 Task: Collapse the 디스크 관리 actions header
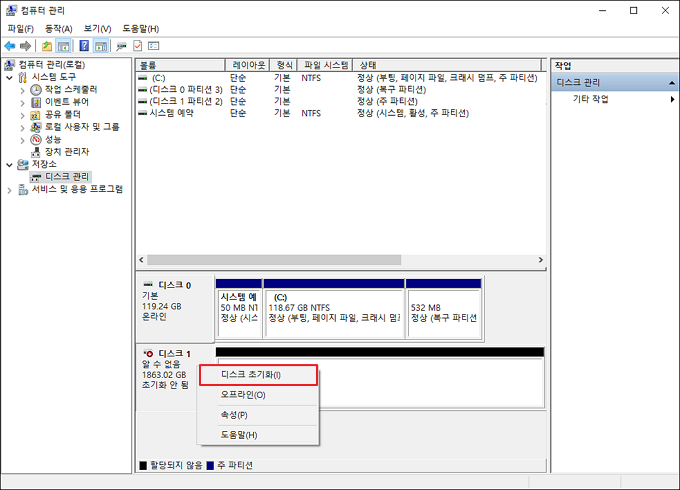pyautogui.click(x=672, y=82)
